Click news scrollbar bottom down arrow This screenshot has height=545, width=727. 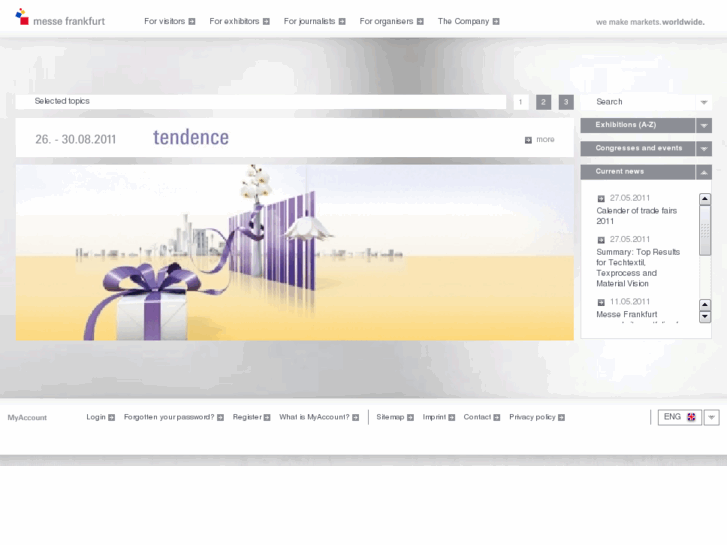pos(705,316)
